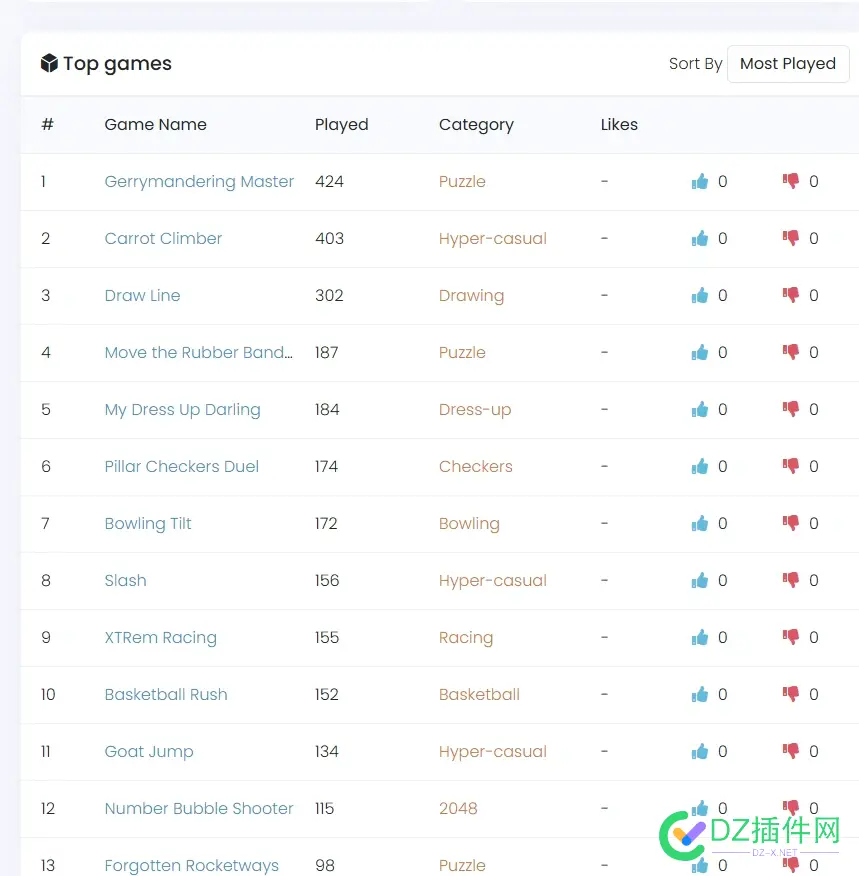Thumbs down the Goat Jump game

(x=790, y=751)
